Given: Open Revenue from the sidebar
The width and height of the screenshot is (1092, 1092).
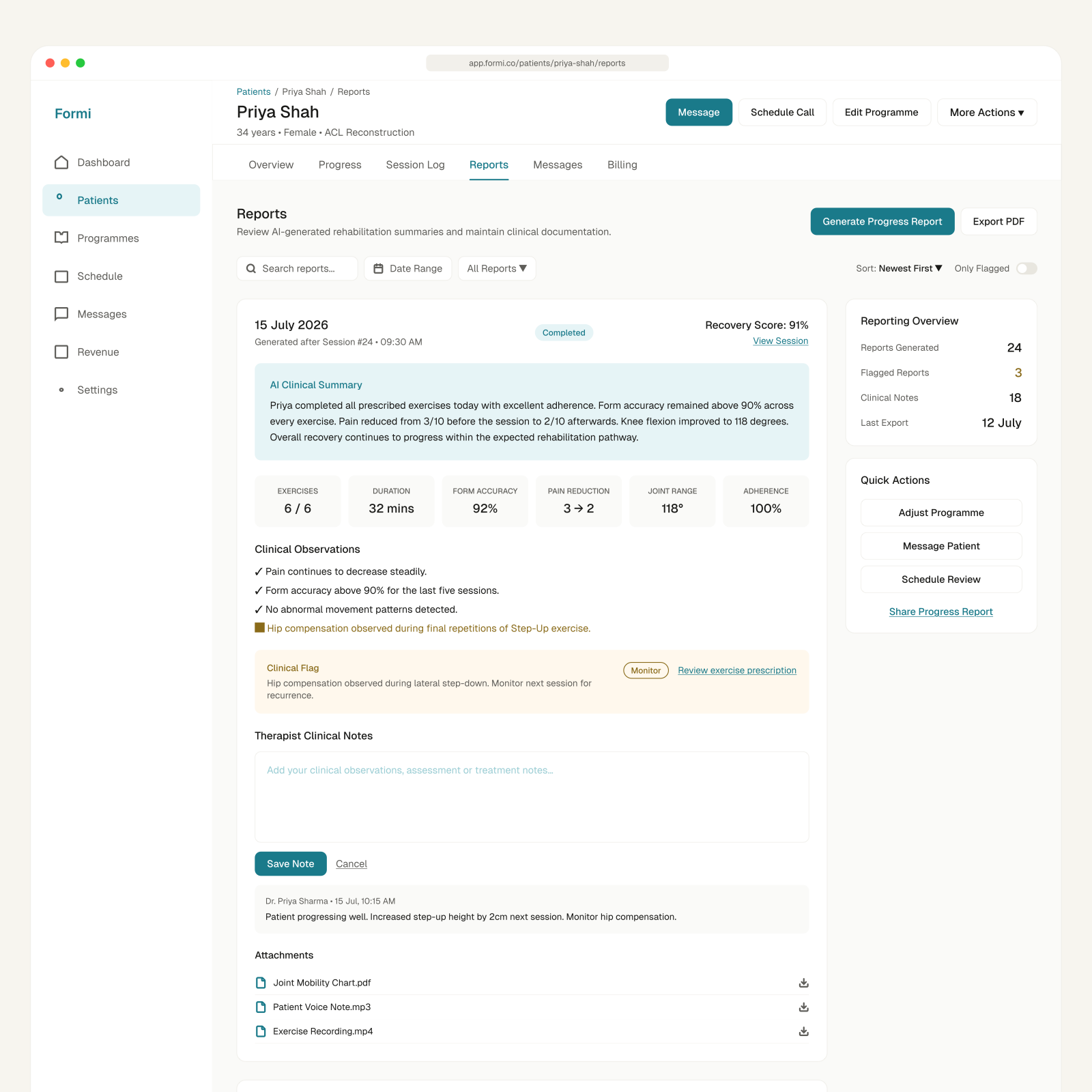Looking at the screenshot, I should (121, 352).
